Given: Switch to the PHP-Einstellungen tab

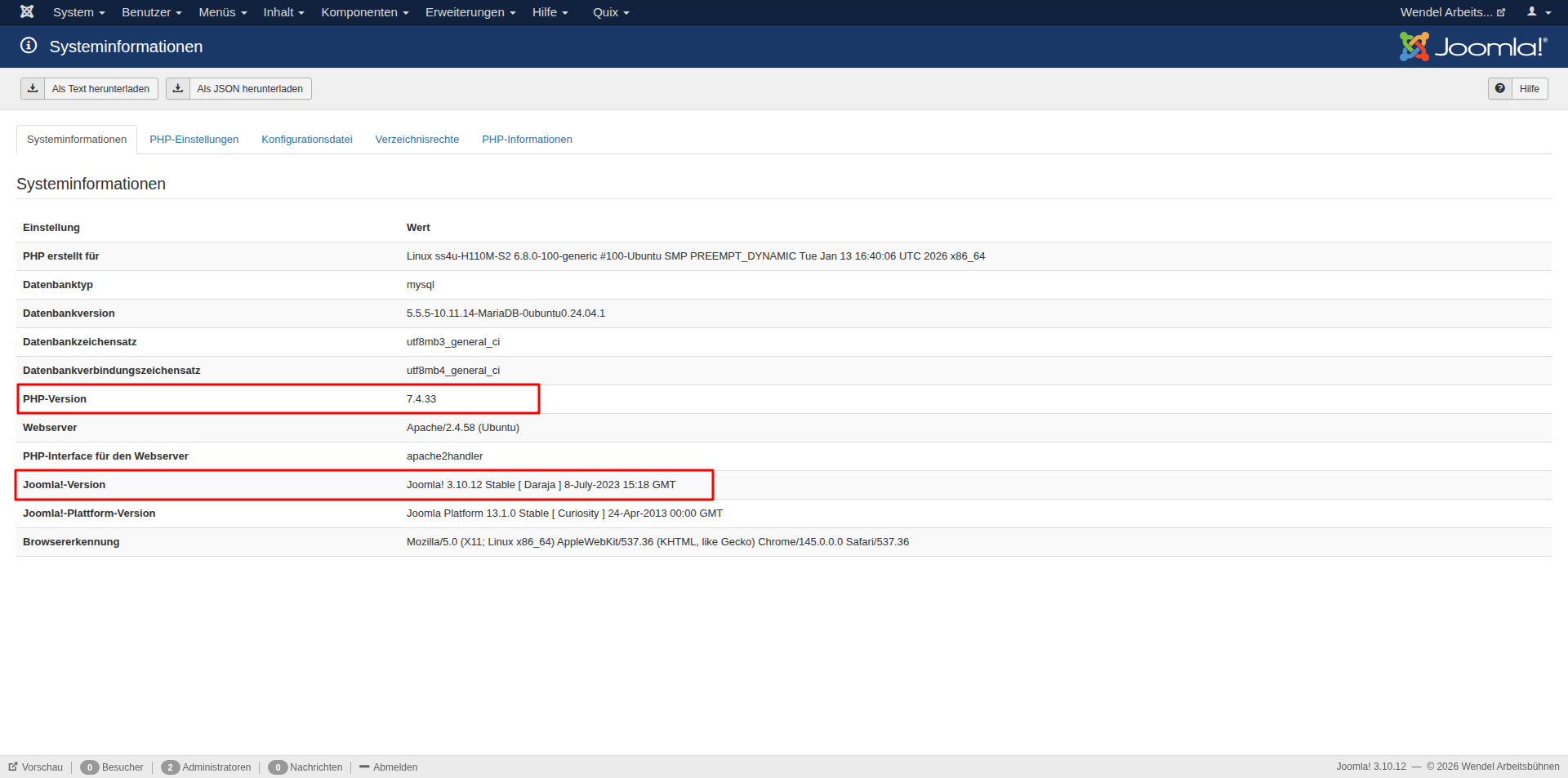Looking at the screenshot, I should pyautogui.click(x=194, y=140).
